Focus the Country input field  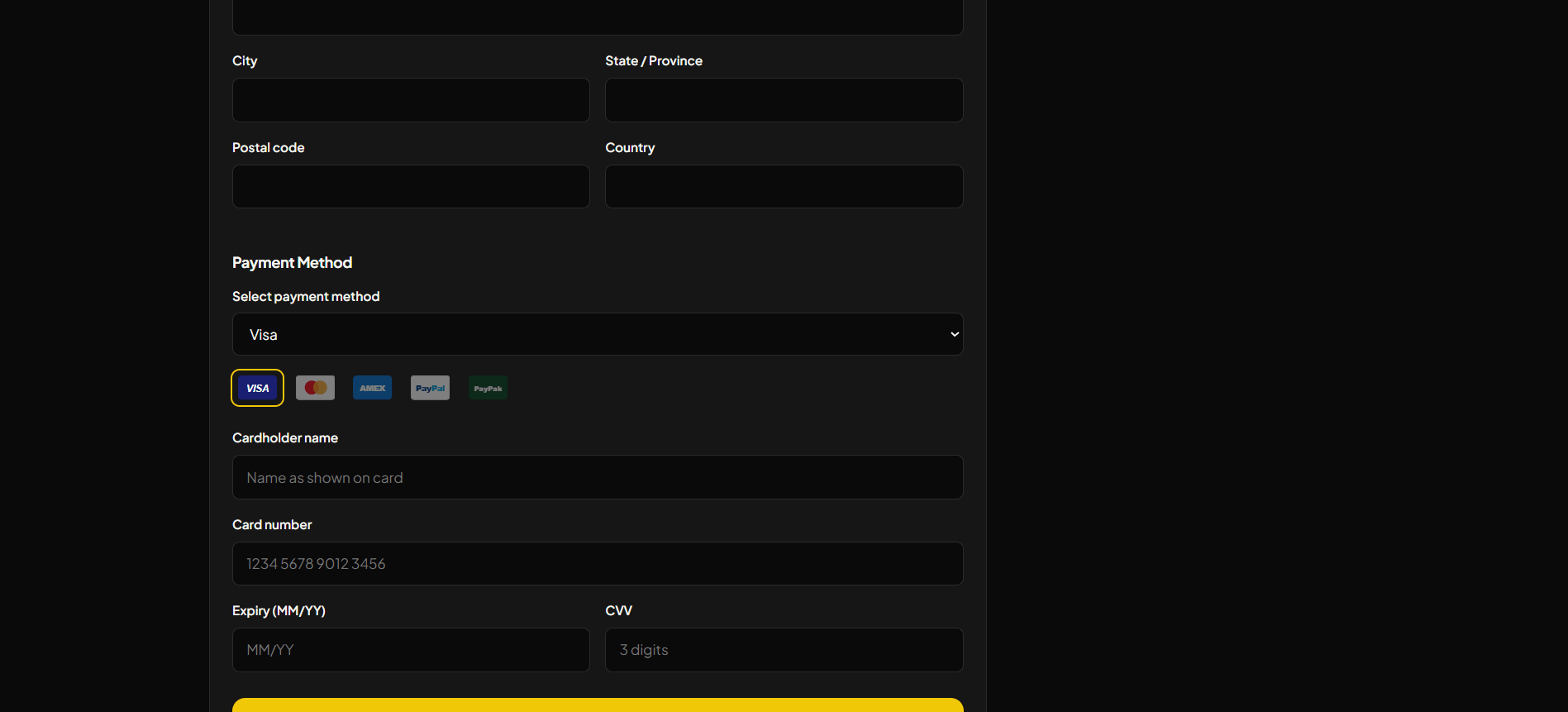pyautogui.click(x=784, y=187)
